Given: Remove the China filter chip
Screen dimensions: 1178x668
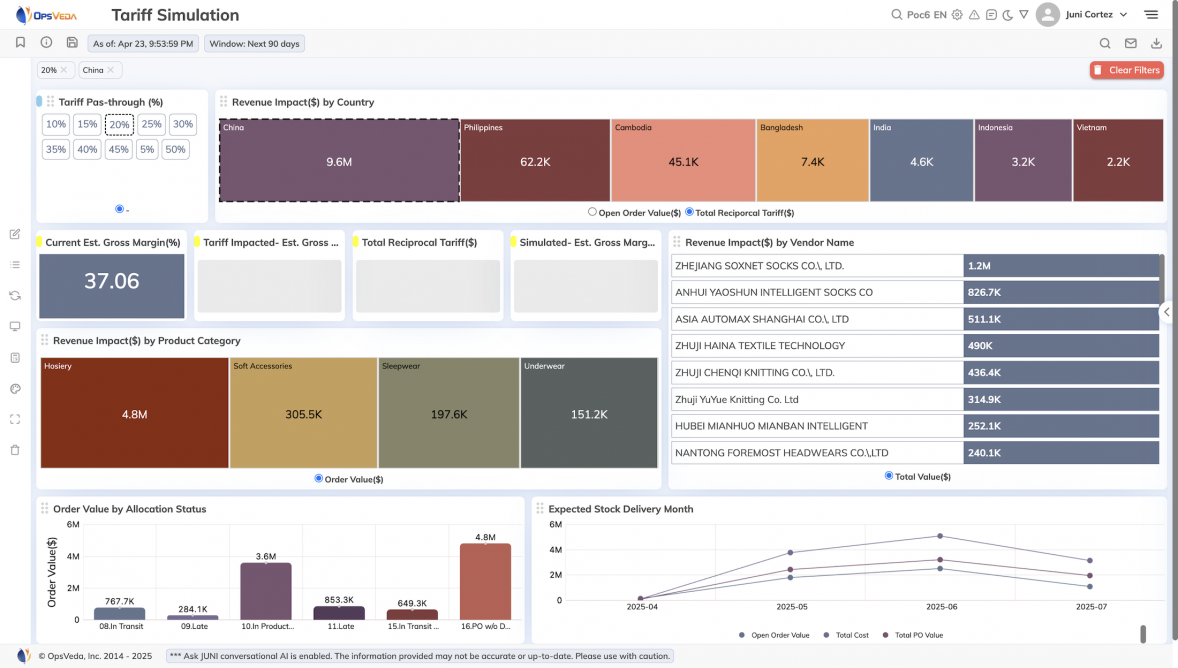Looking at the screenshot, I should (x=111, y=70).
